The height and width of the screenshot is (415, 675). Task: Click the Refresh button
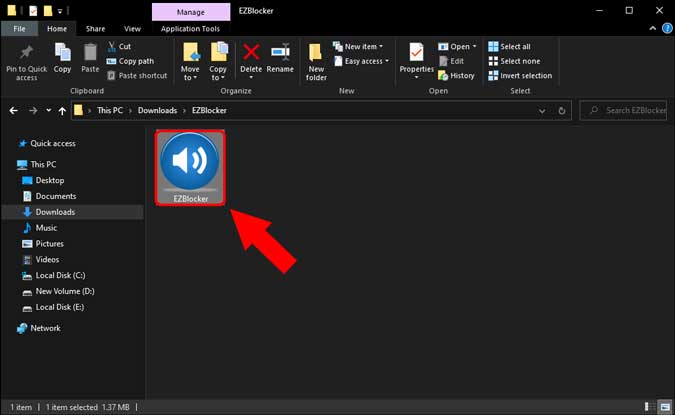click(x=562, y=111)
